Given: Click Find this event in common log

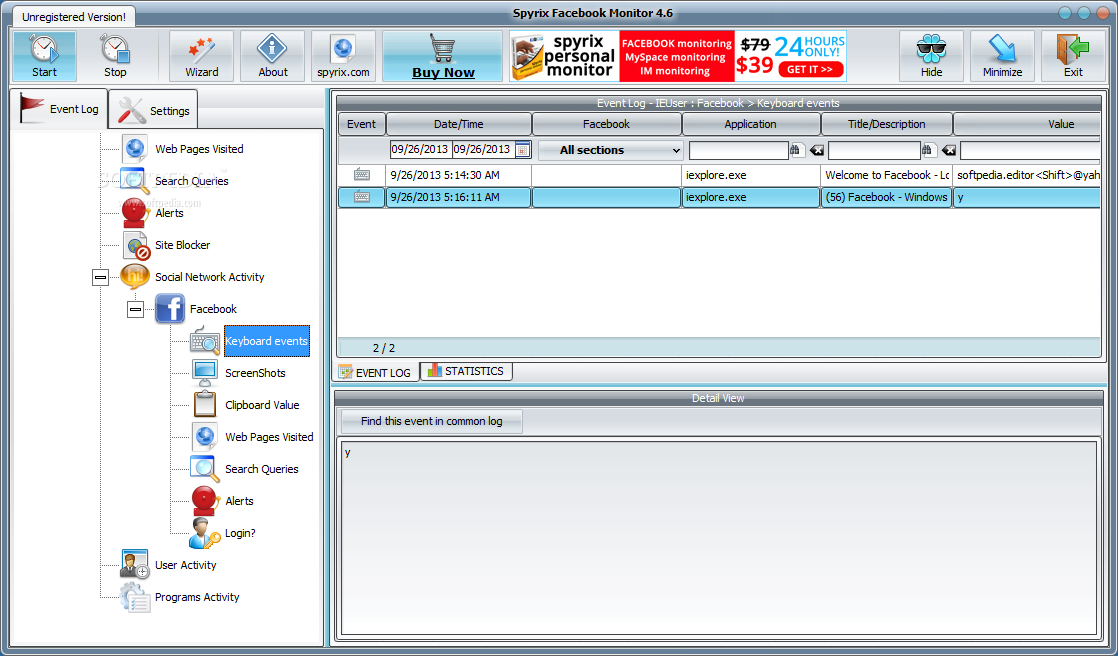Looking at the screenshot, I should tap(431, 421).
